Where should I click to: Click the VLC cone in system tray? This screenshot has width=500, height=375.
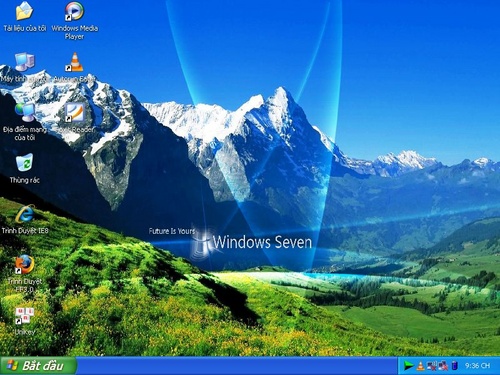pos(421,366)
